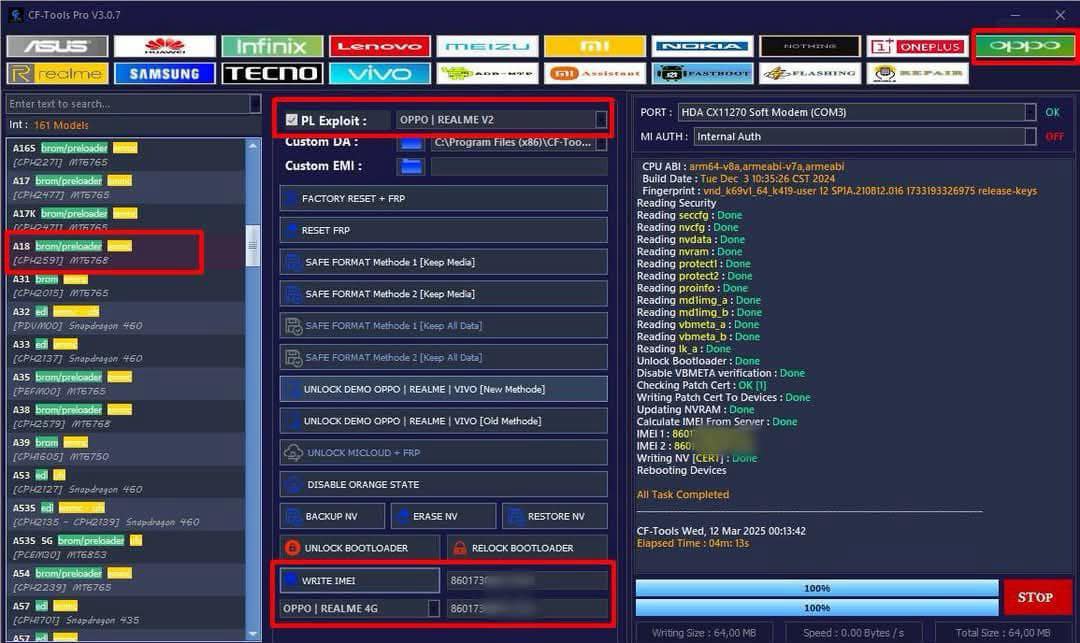Switch to the Mi Assistant tab
The image size is (1080, 643).
coord(595,73)
